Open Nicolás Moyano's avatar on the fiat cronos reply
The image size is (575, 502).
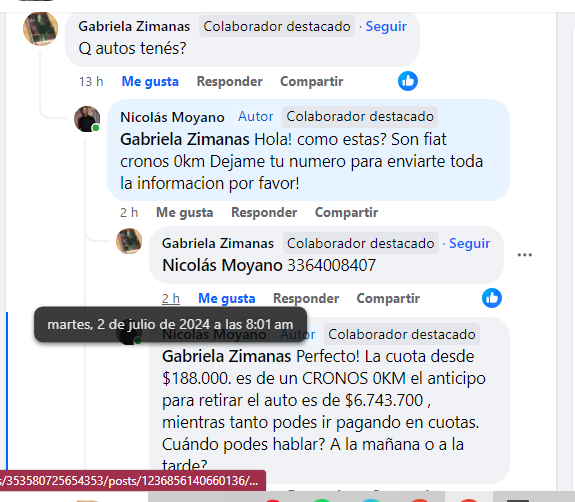click(87, 119)
